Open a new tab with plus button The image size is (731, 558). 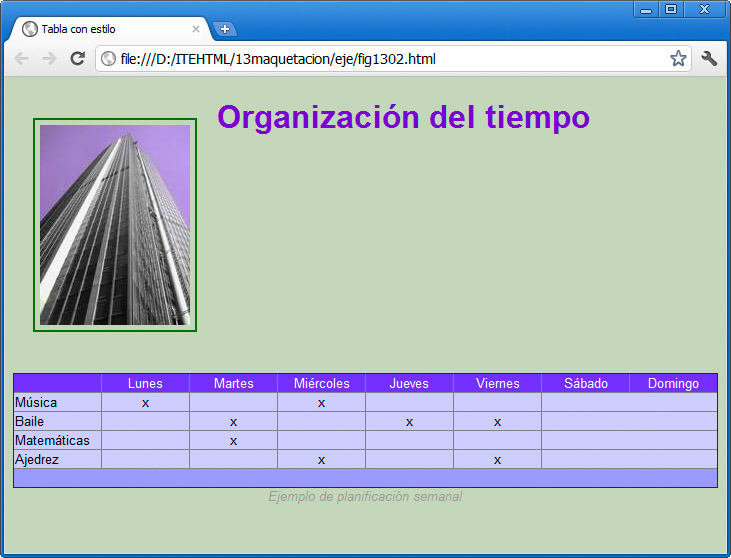(x=225, y=29)
